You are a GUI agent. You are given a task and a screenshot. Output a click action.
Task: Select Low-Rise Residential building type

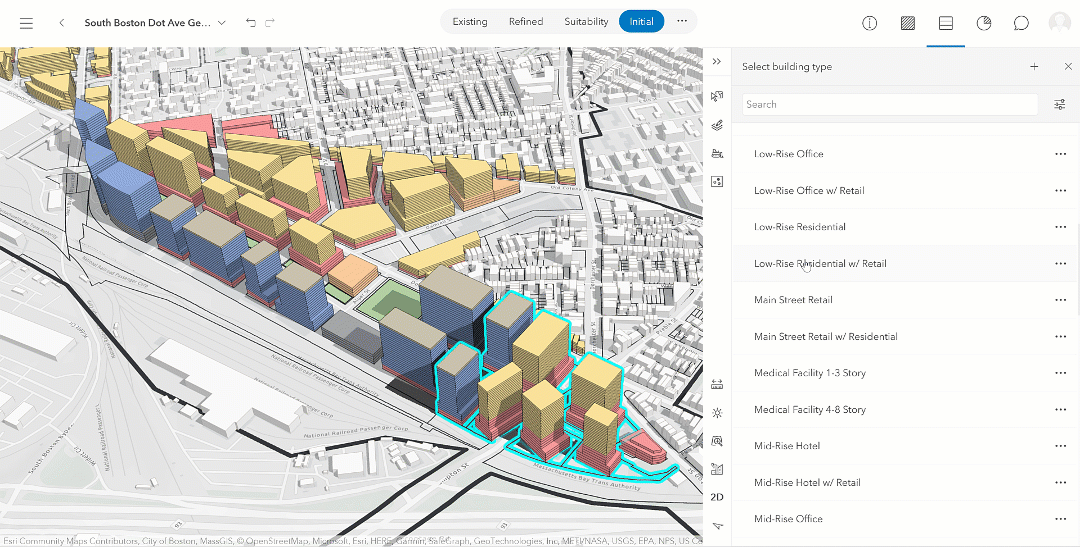click(800, 227)
